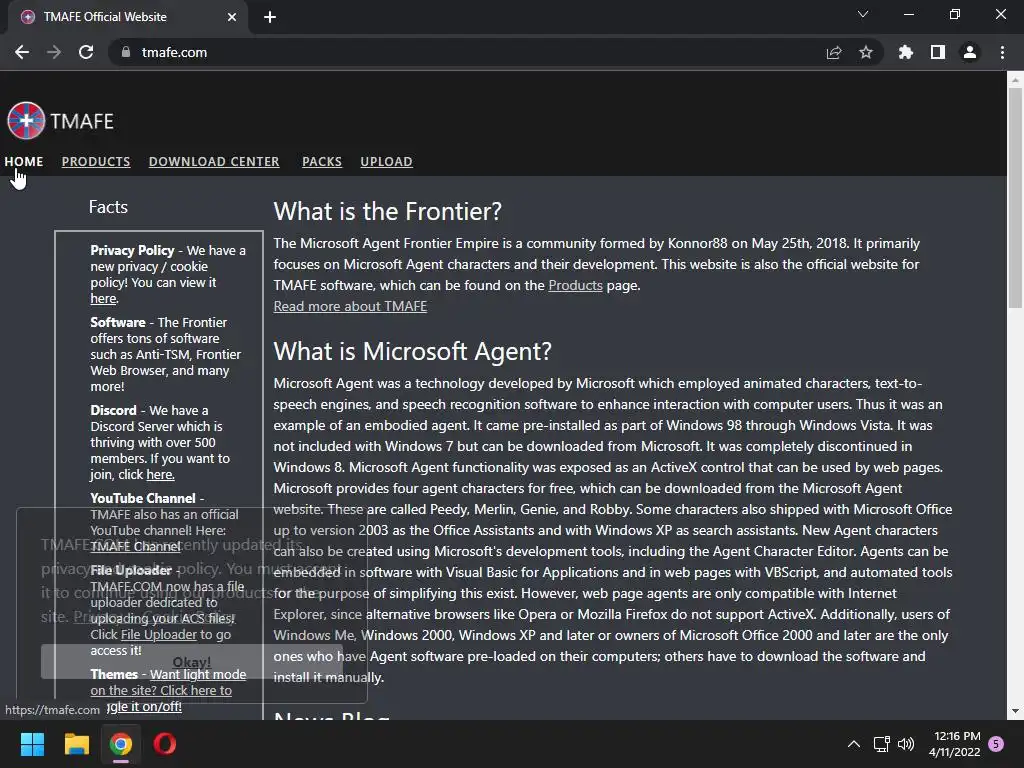
Task: Click the 'Facts' sidebar heading
Action: 108,207
